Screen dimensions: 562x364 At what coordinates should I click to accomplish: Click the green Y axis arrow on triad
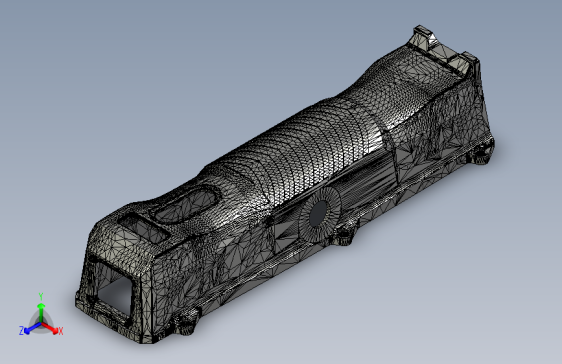(x=41, y=312)
